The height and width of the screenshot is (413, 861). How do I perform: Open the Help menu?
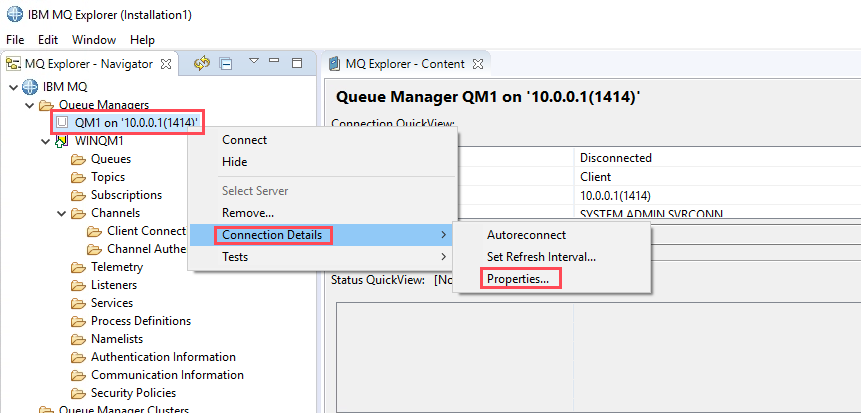(142, 40)
